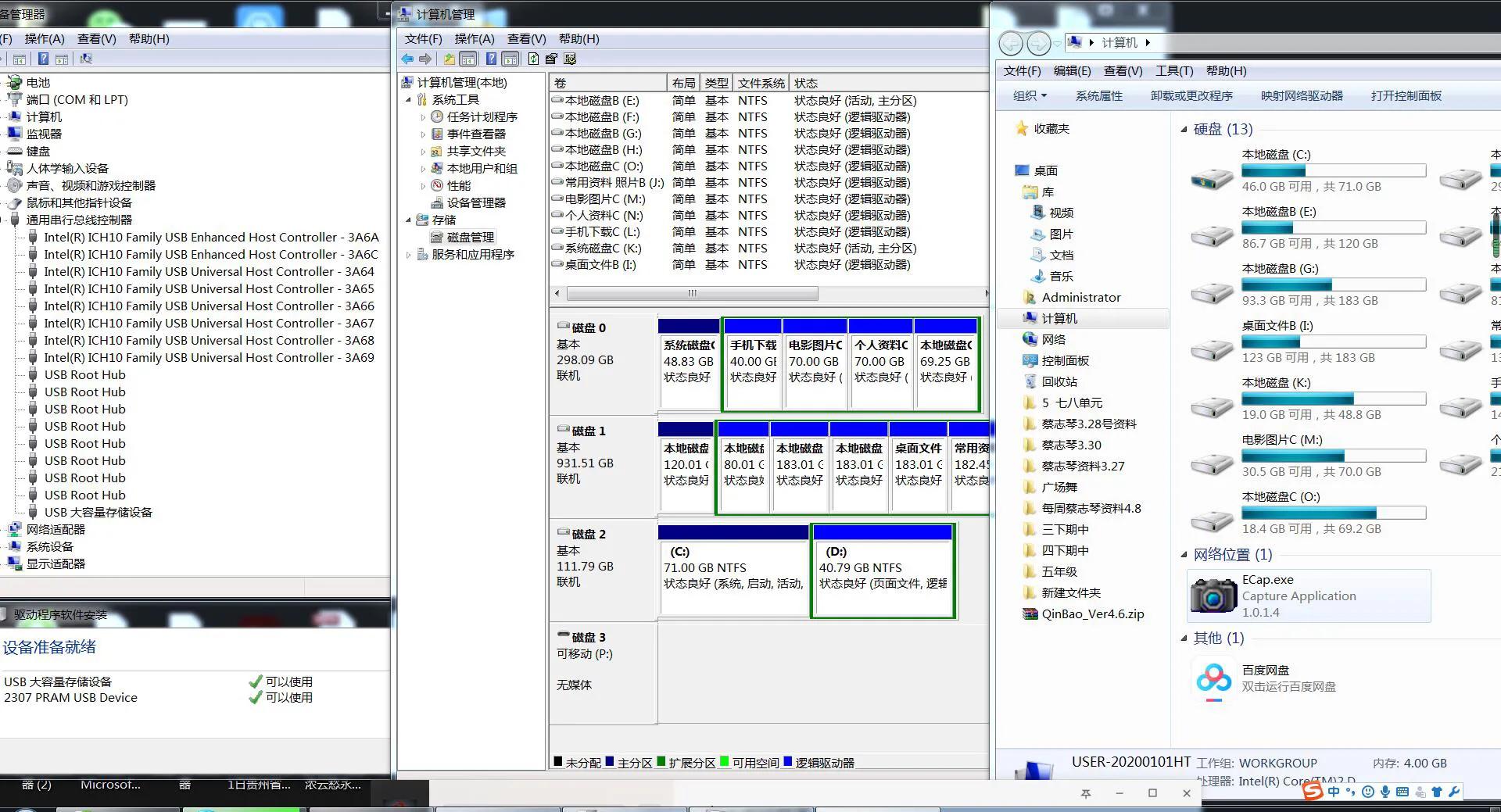Go back in Computer Management toolbar

[407, 59]
